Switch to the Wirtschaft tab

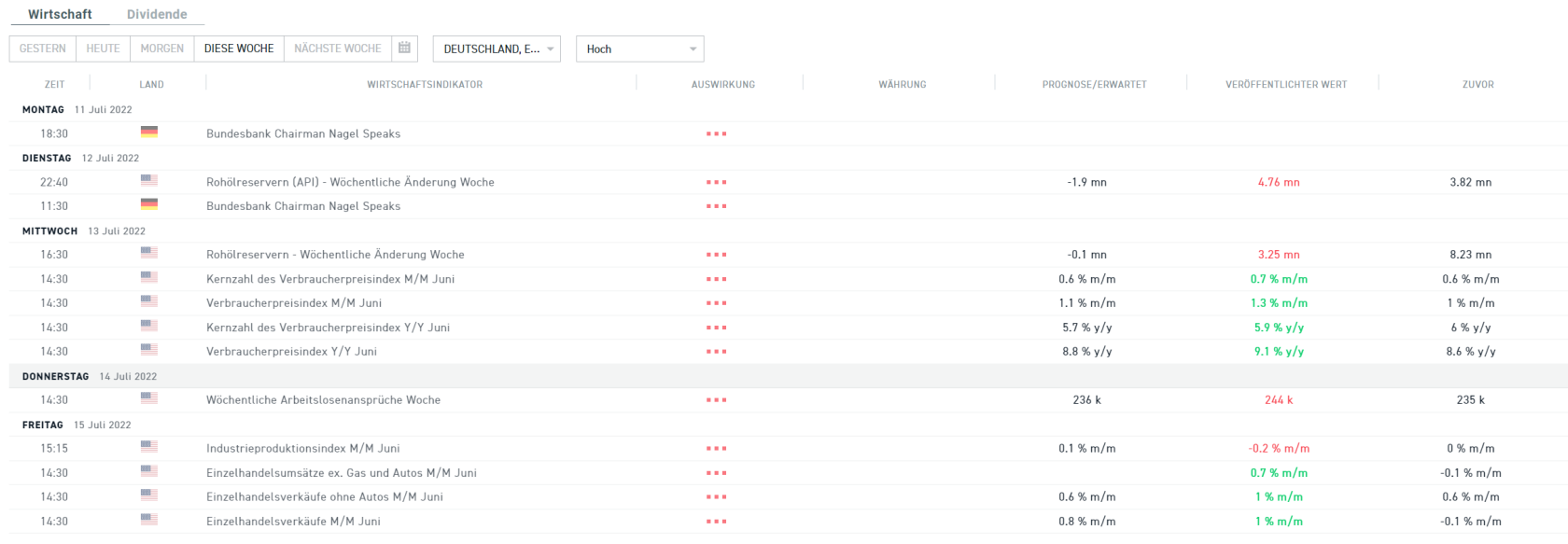click(x=60, y=14)
